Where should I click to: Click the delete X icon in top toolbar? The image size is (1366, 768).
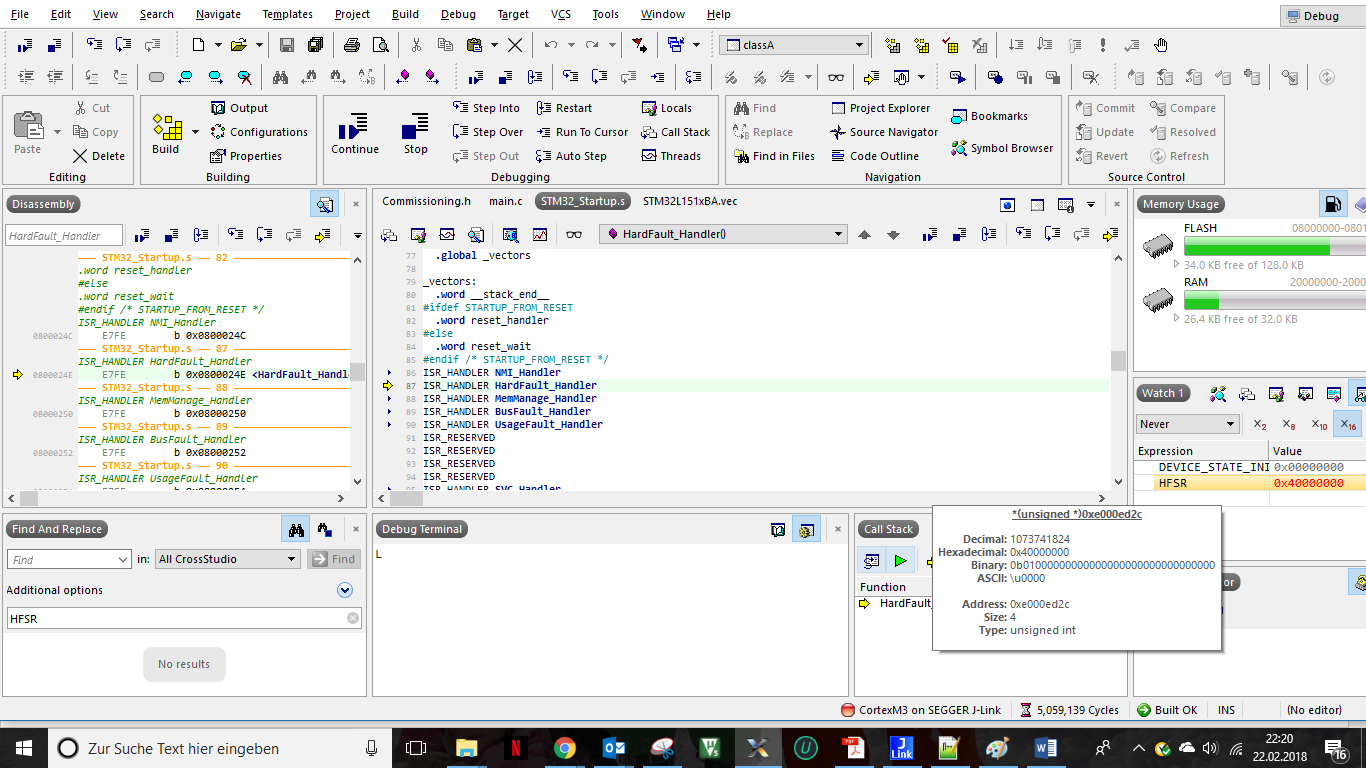pos(515,45)
